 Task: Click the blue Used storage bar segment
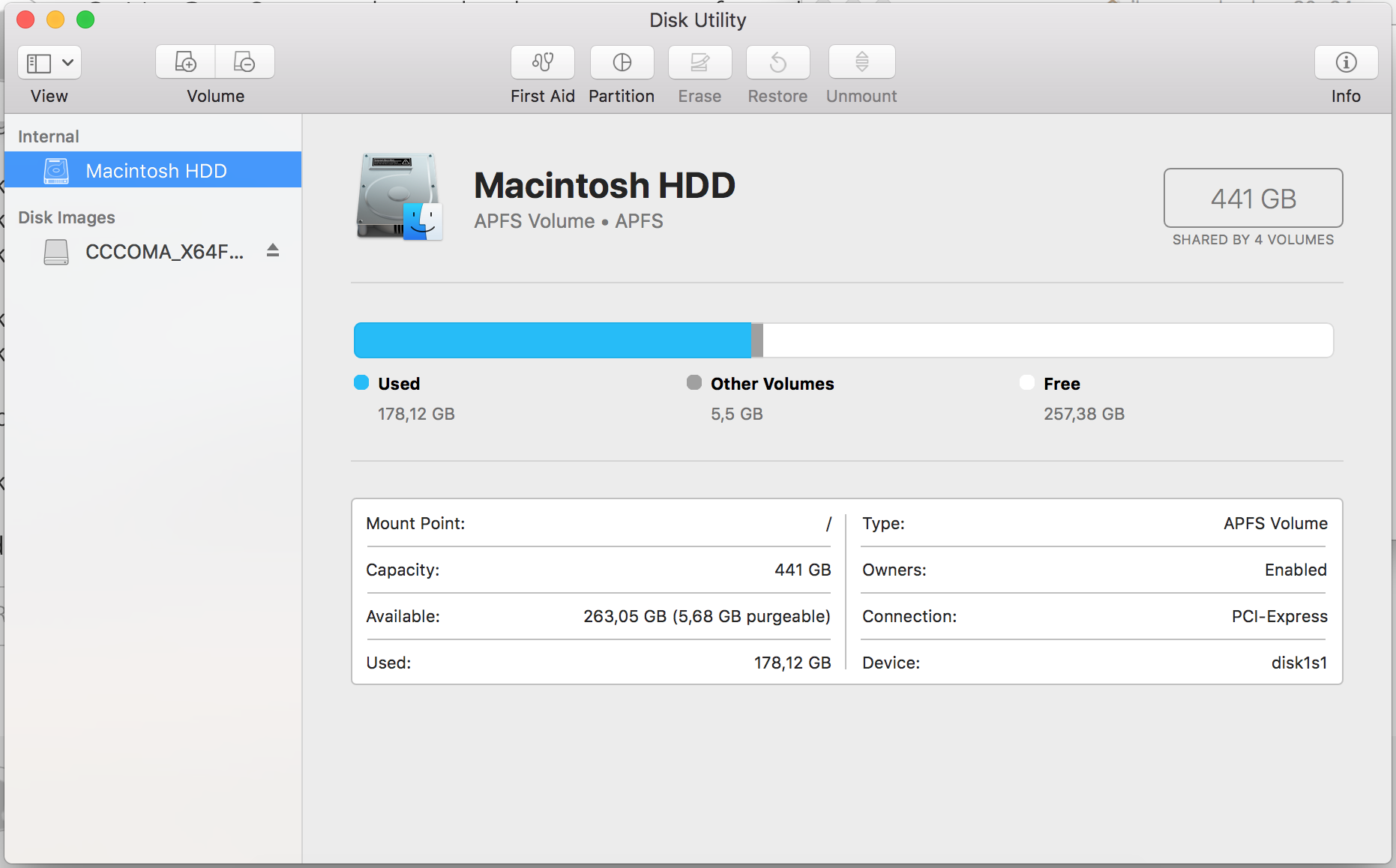click(x=553, y=340)
